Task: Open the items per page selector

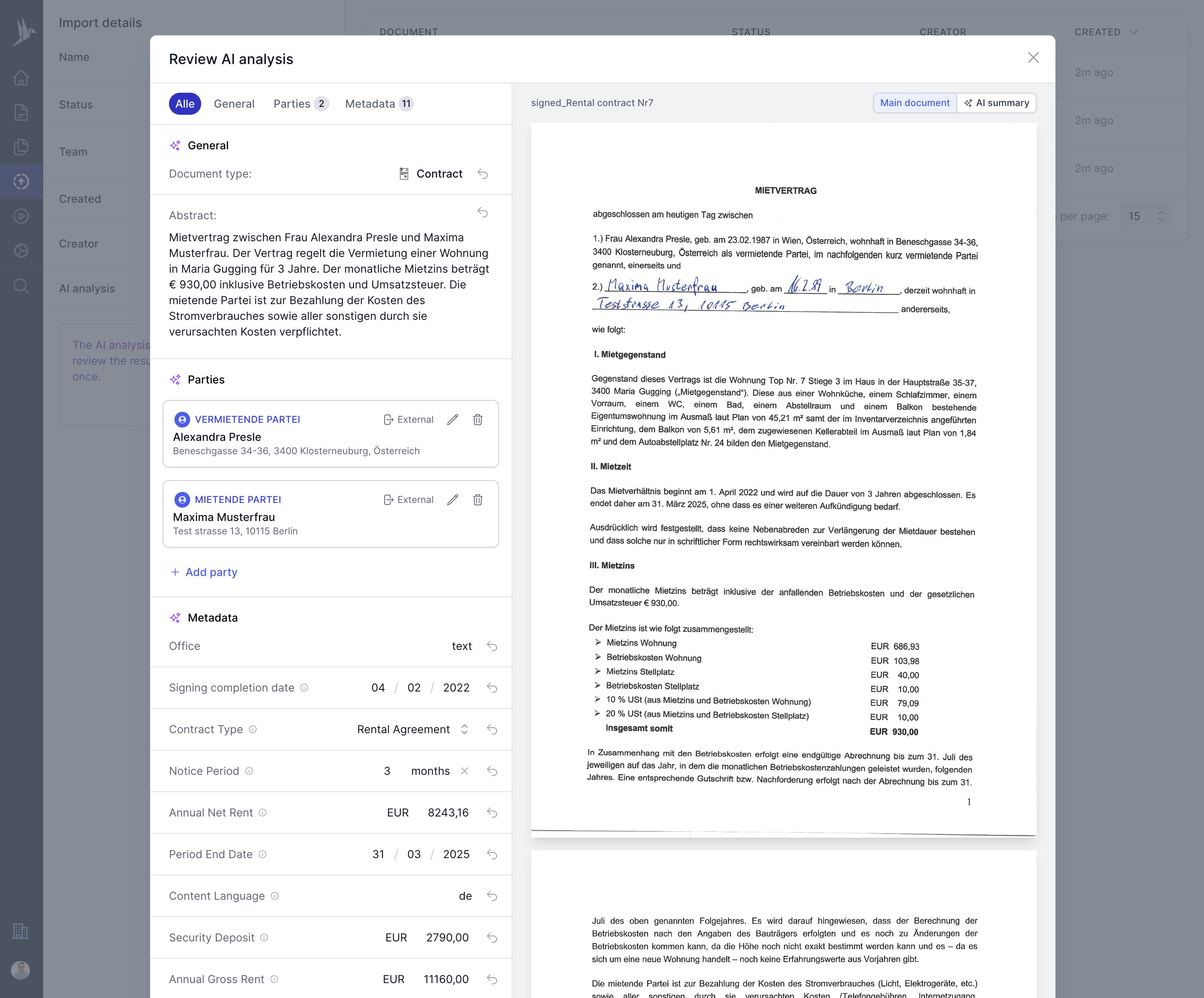Action: coord(1145,216)
